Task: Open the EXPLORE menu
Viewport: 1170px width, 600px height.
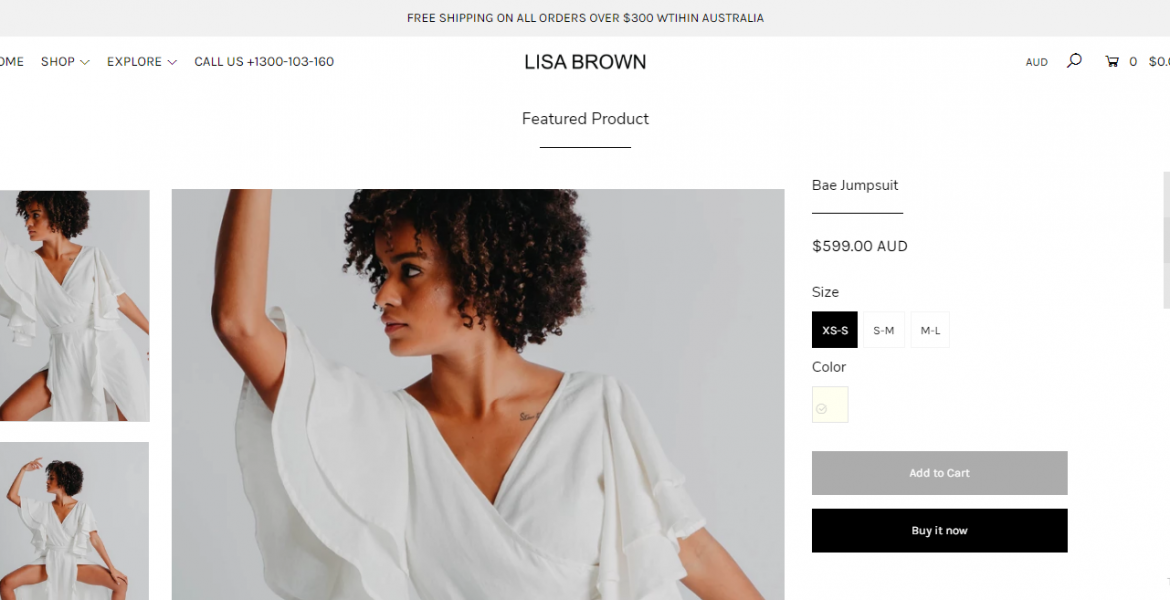Action: pyautogui.click(x=135, y=61)
